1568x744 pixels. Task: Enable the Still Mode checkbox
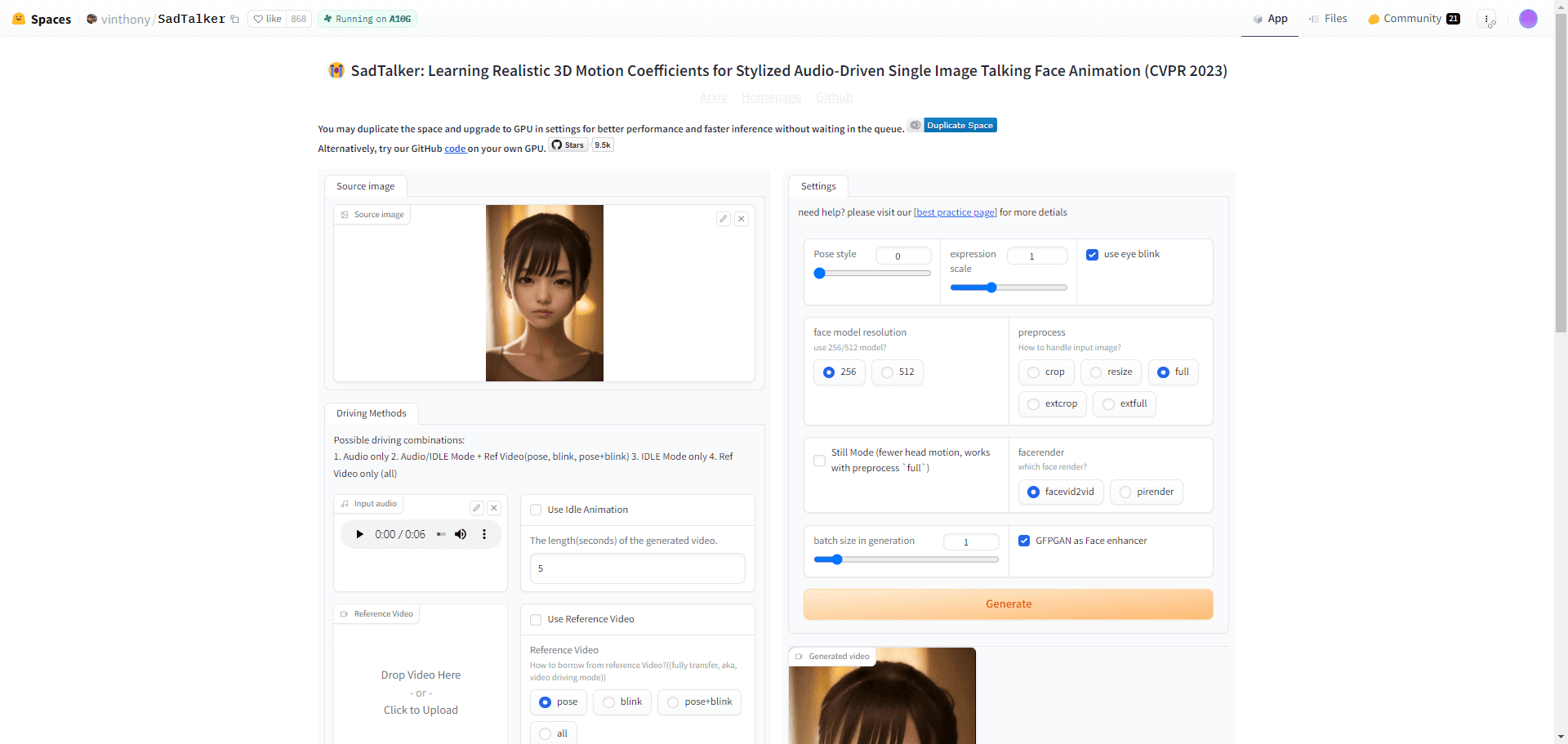coord(819,461)
